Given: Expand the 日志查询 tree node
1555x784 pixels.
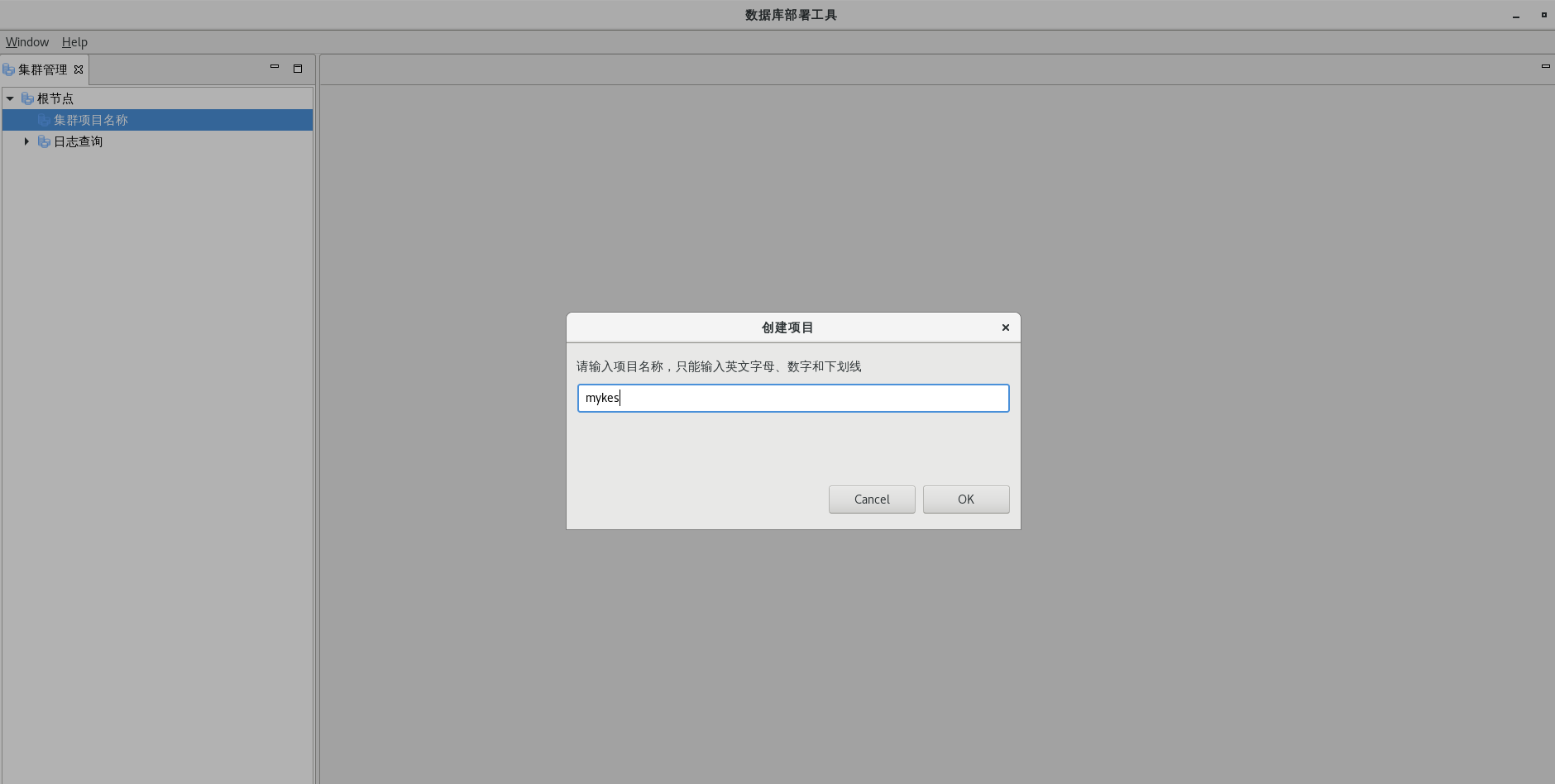Looking at the screenshot, I should point(26,141).
